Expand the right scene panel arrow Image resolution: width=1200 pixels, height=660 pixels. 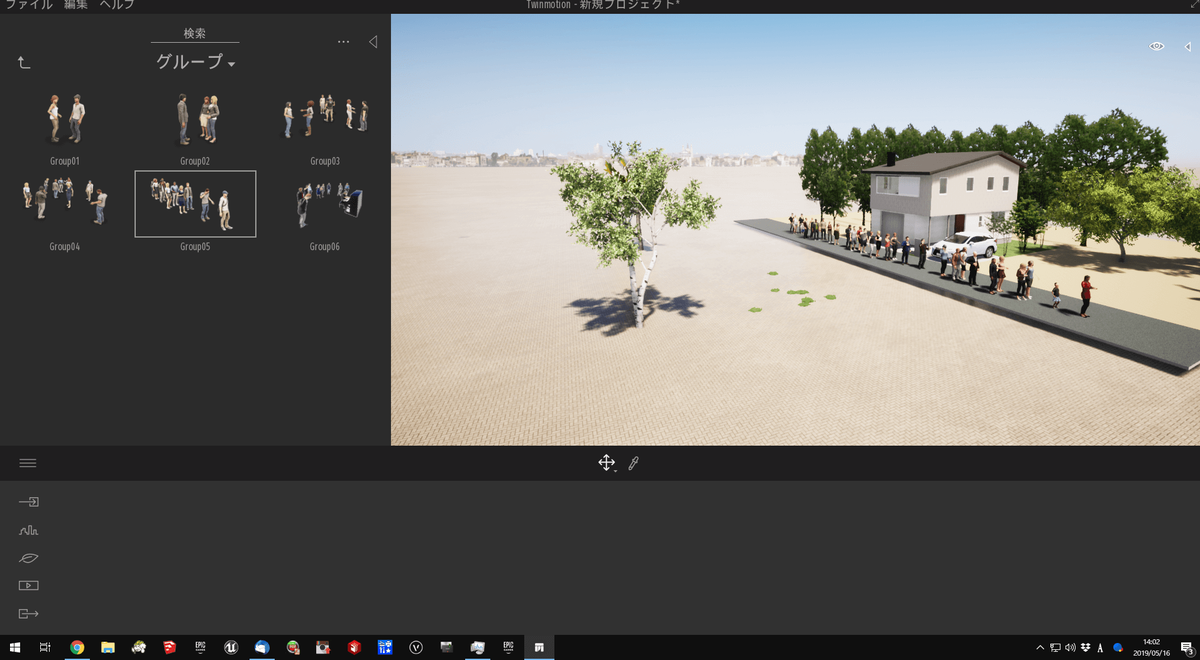pos(1187,46)
